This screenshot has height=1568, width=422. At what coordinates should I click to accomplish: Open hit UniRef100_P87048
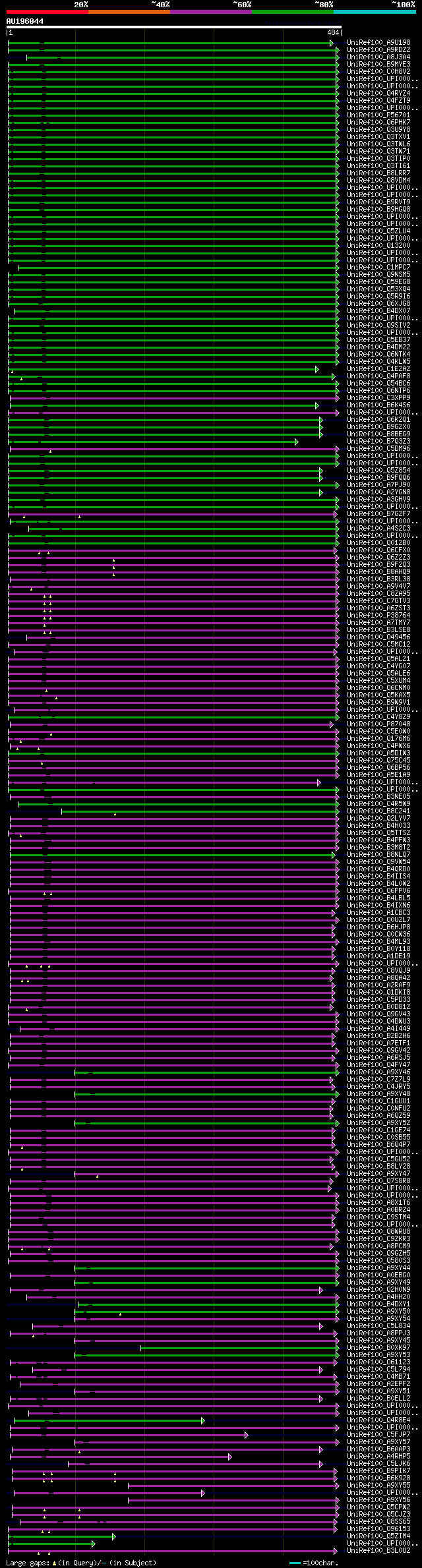[x=378, y=724]
